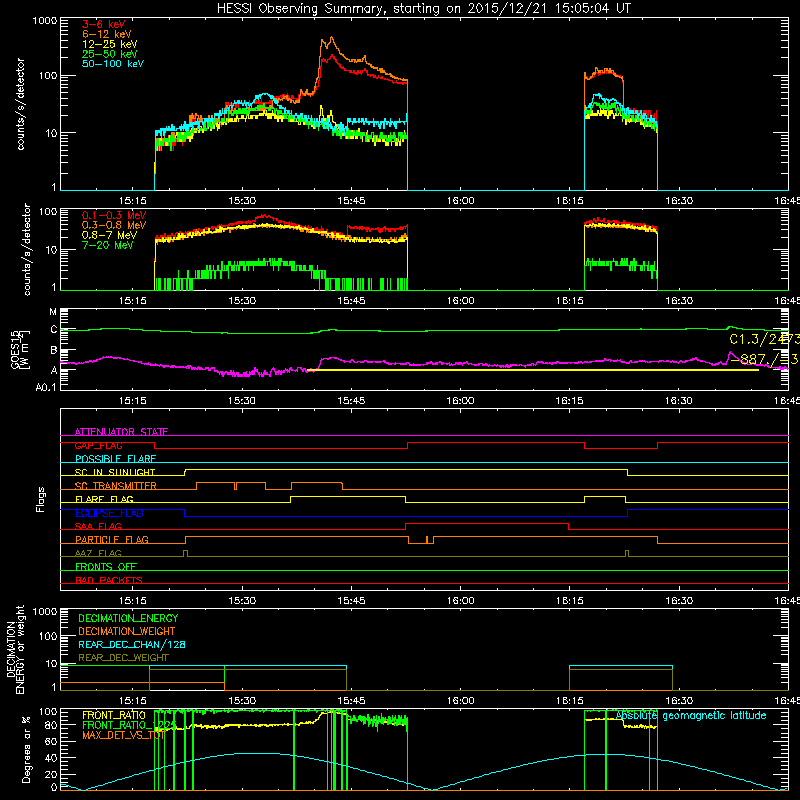Click the DECIMATION_WEIGHT legend entry

[127, 631]
